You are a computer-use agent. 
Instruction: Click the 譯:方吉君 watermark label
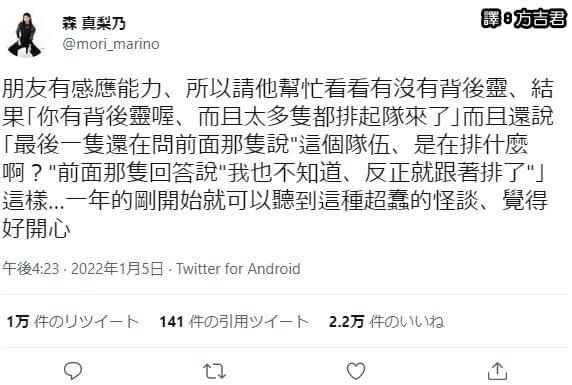coord(524,18)
